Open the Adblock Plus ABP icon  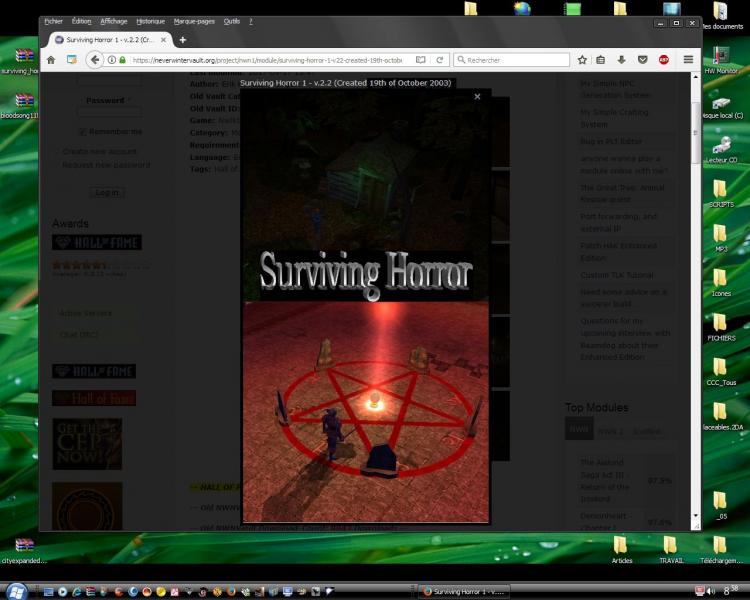click(x=663, y=60)
